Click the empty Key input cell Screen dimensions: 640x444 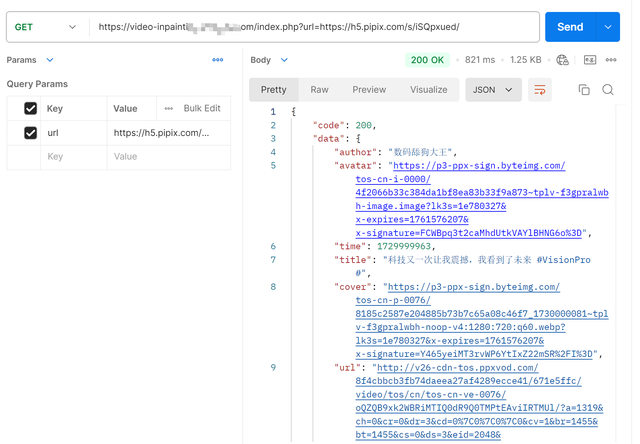click(x=75, y=156)
